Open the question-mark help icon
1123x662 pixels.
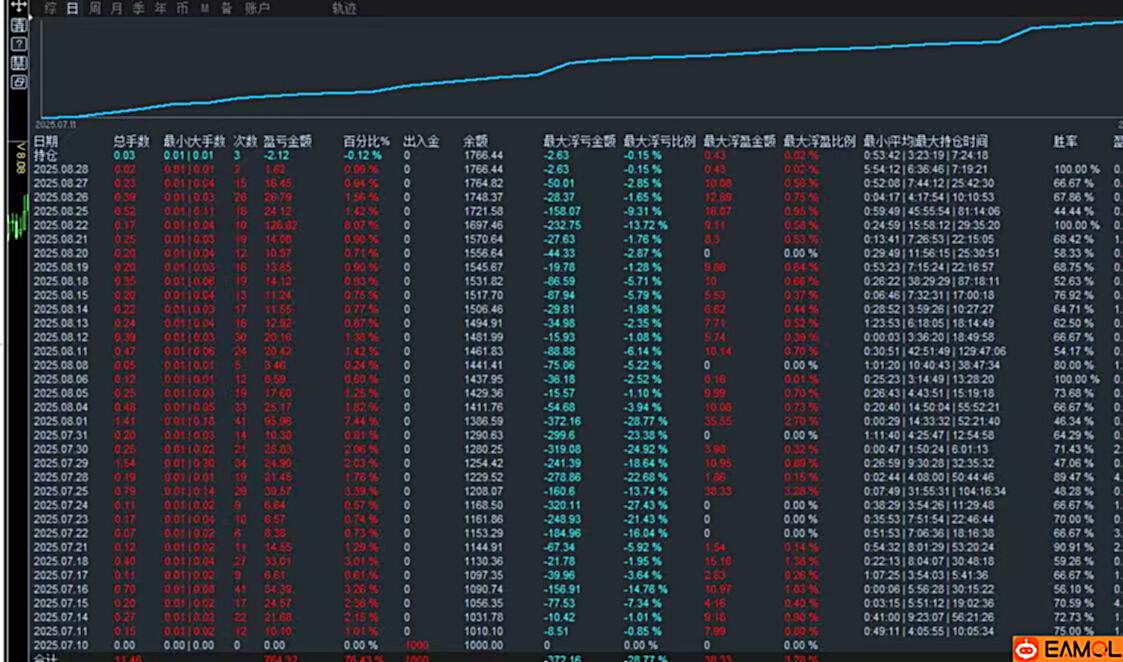pyautogui.click(x=19, y=44)
